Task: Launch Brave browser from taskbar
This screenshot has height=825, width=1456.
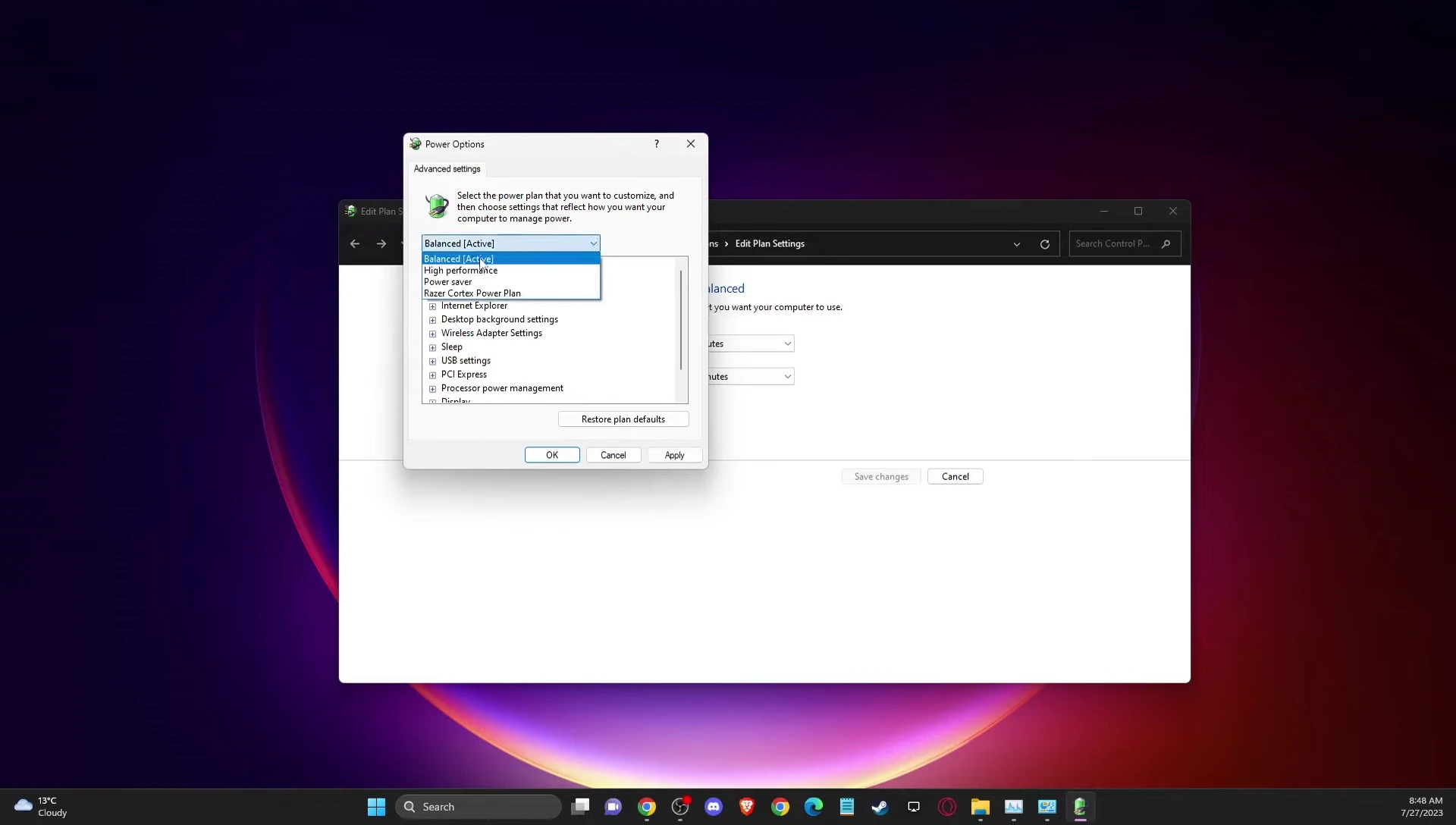Action: coord(747,807)
